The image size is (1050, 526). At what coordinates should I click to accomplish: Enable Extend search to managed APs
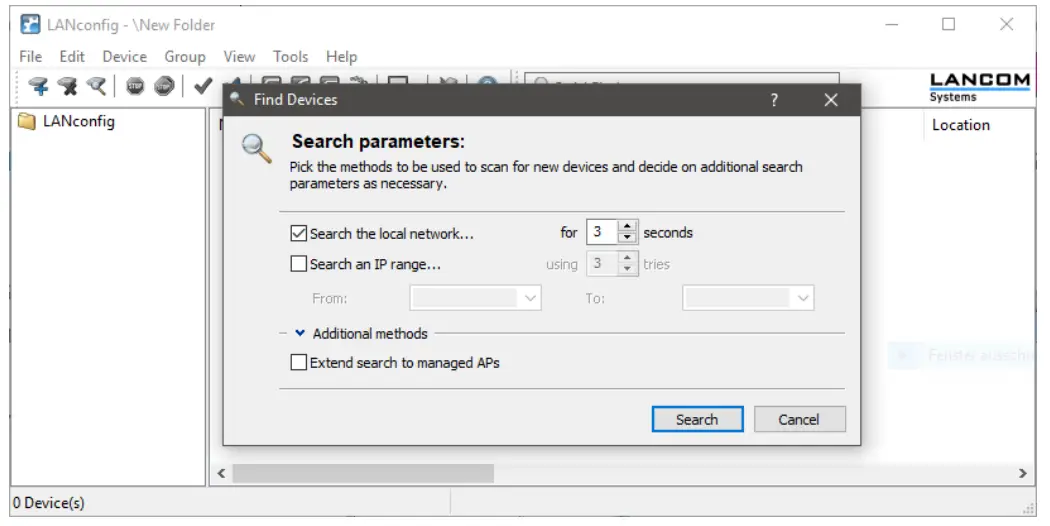pyautogui.click(x=299, y=363)
